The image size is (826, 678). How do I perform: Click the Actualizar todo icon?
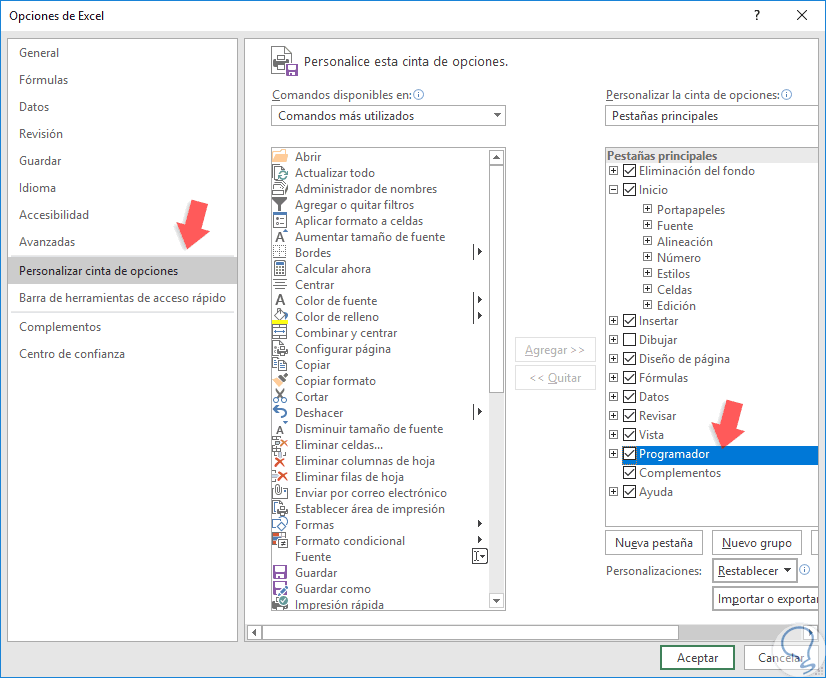click(x=280, y=173)
